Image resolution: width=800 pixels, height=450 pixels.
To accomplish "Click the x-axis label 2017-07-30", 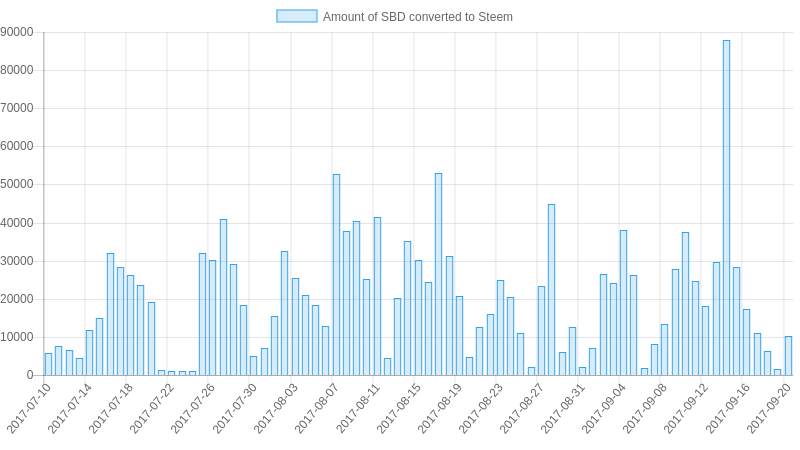I will coord(234,409).
